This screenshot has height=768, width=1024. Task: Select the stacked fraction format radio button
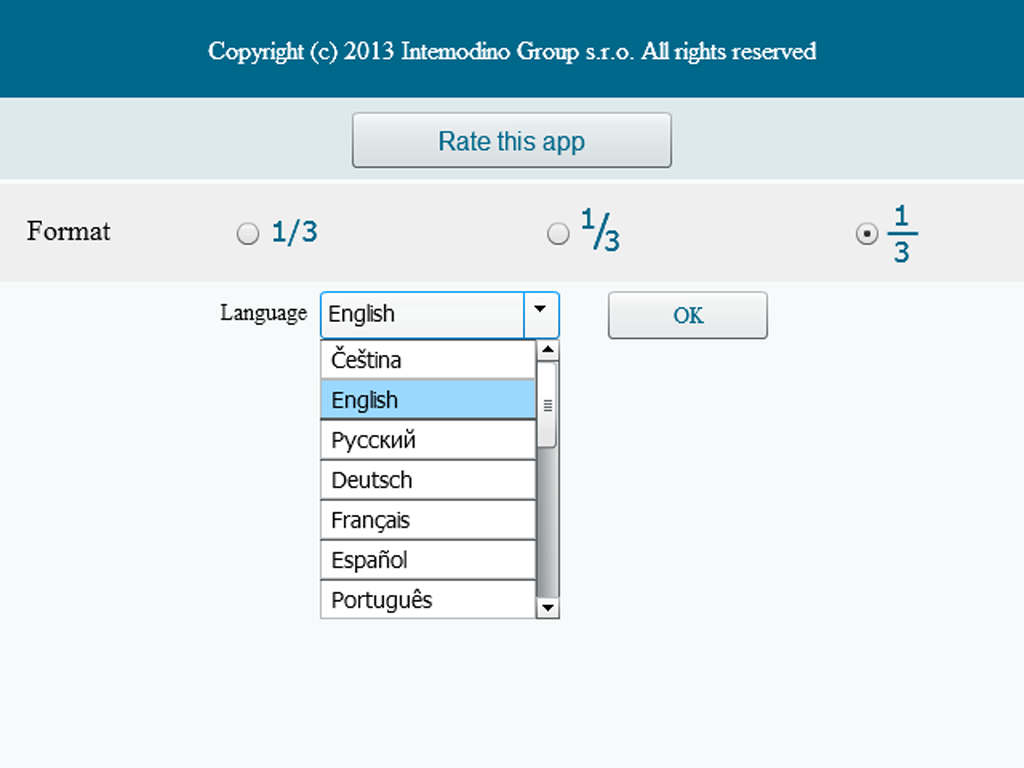point(867,234)
